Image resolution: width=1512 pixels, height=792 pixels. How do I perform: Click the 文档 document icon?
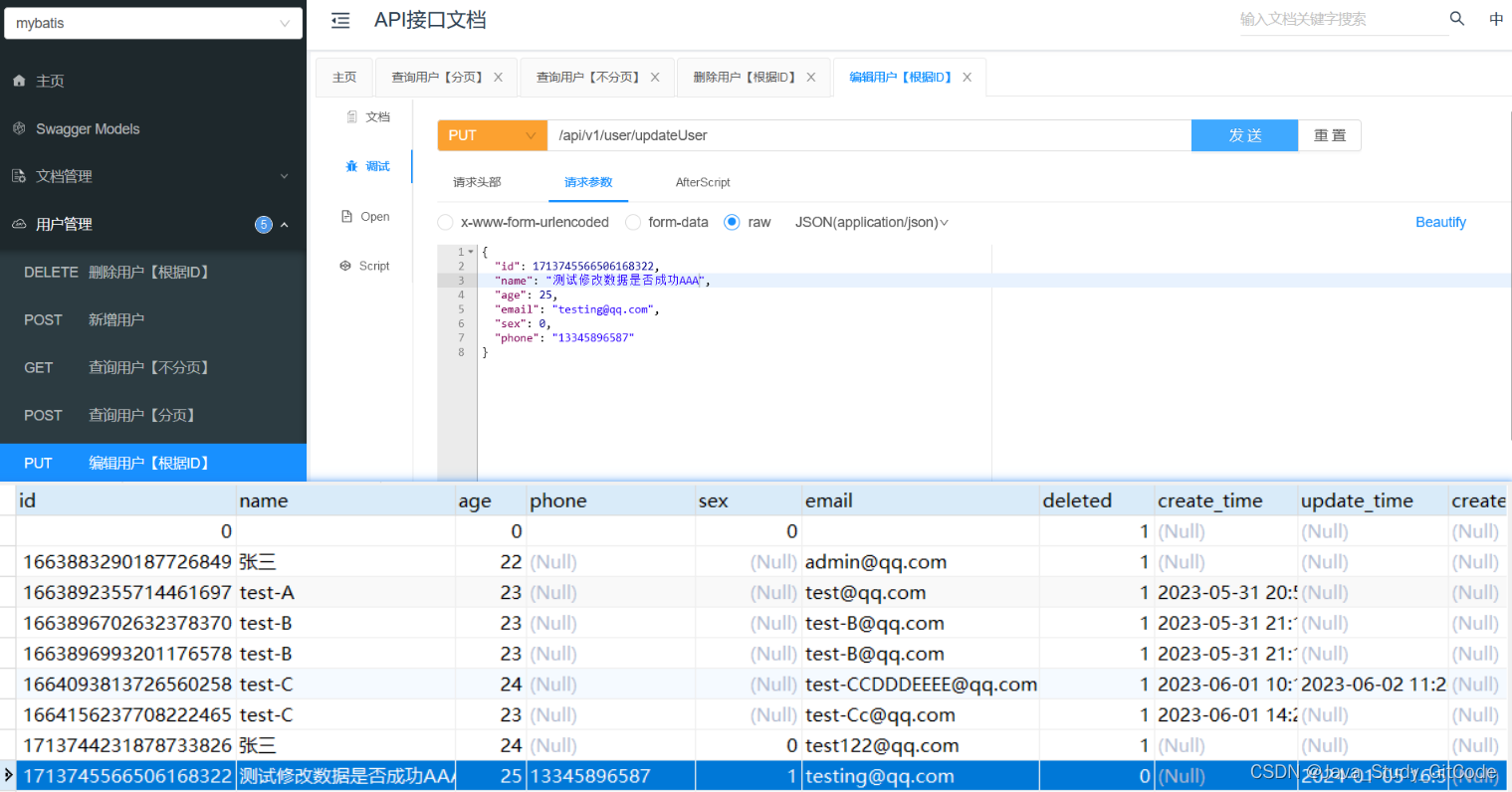pos(351,116)
